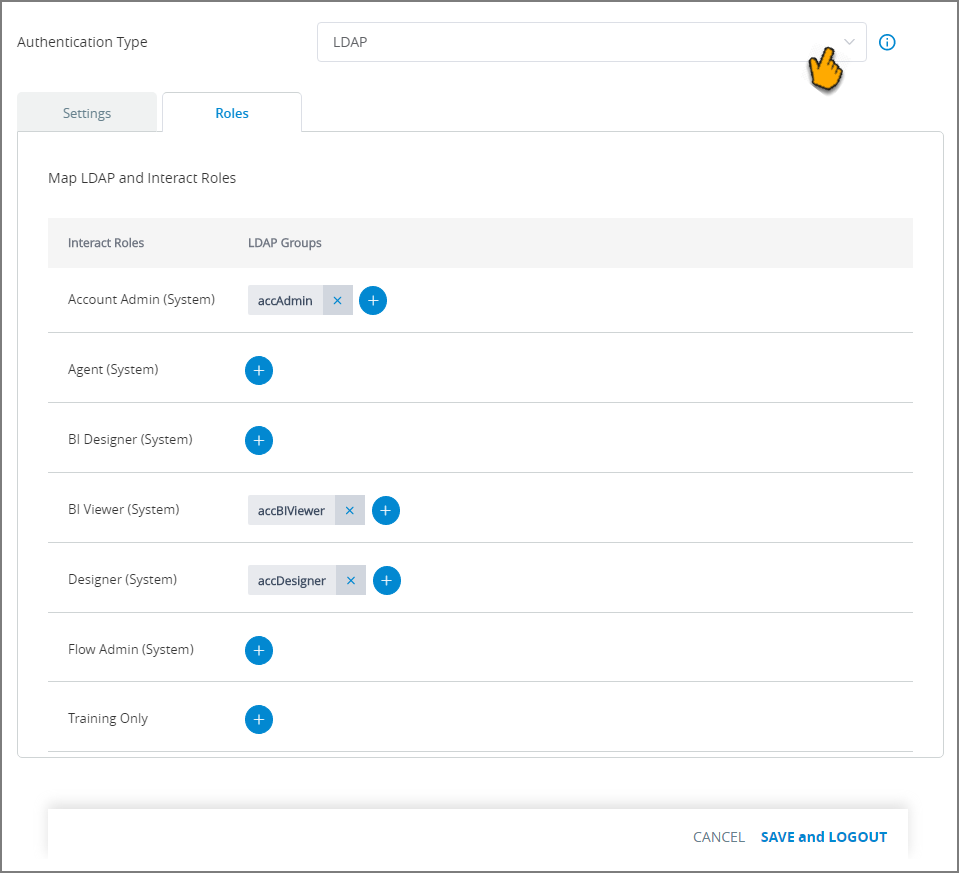Viewport: 959px width, 873px height.
Task: Remove the accAdmin LDAP group
Action: coord(338,300)
